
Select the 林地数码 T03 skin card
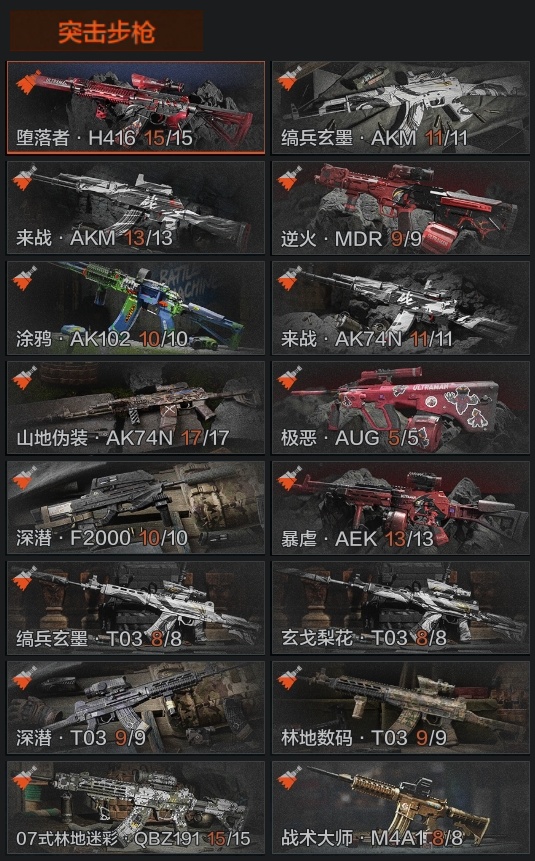coord(401,708)
